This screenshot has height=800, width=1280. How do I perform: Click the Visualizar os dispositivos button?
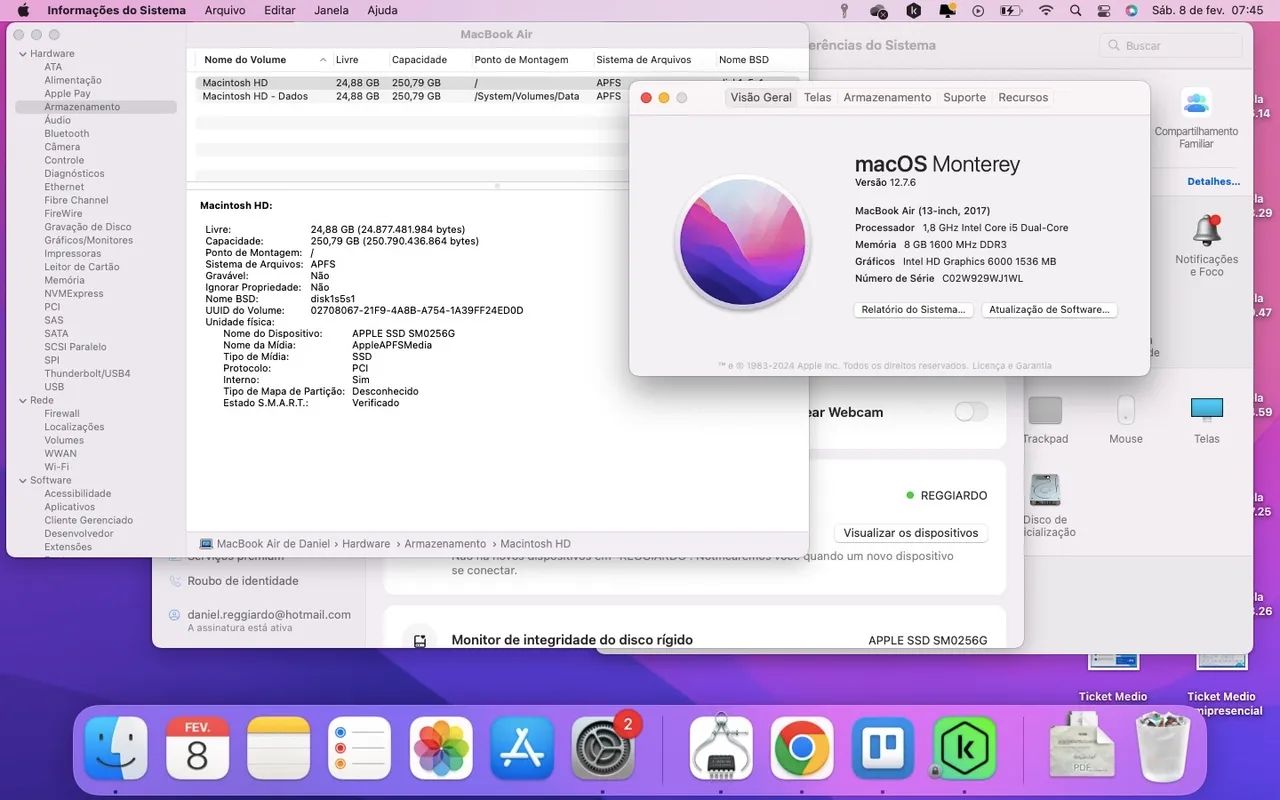pos(911,533)
